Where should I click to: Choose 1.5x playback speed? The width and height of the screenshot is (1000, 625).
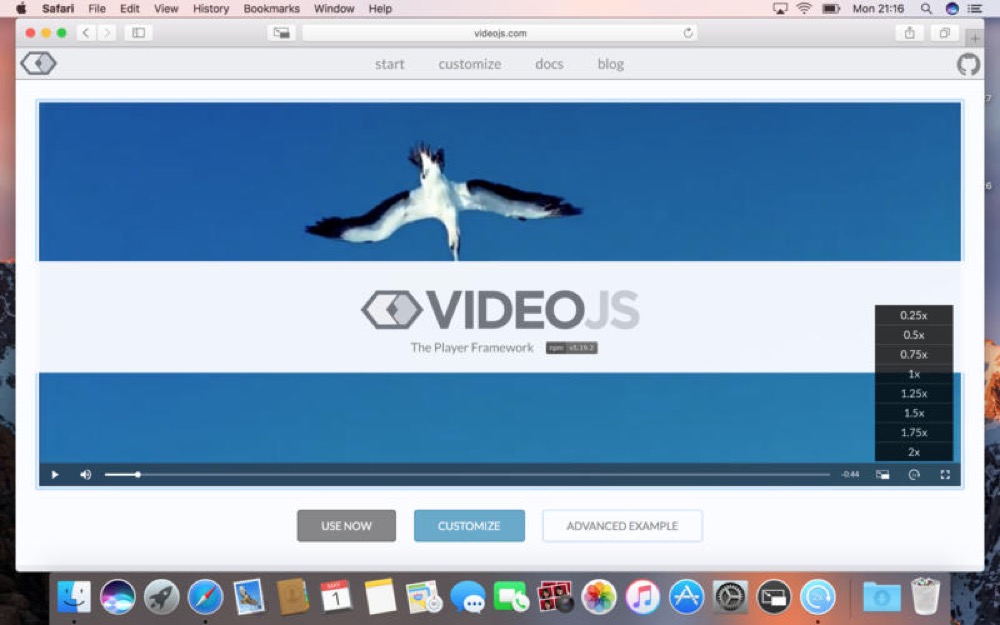tap(914, 413)
